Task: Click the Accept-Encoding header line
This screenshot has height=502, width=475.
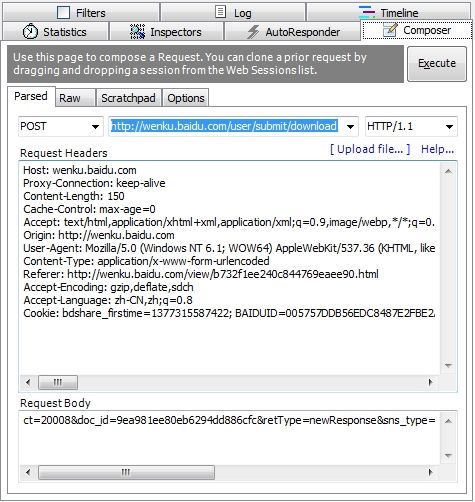Action: point(108,287)
